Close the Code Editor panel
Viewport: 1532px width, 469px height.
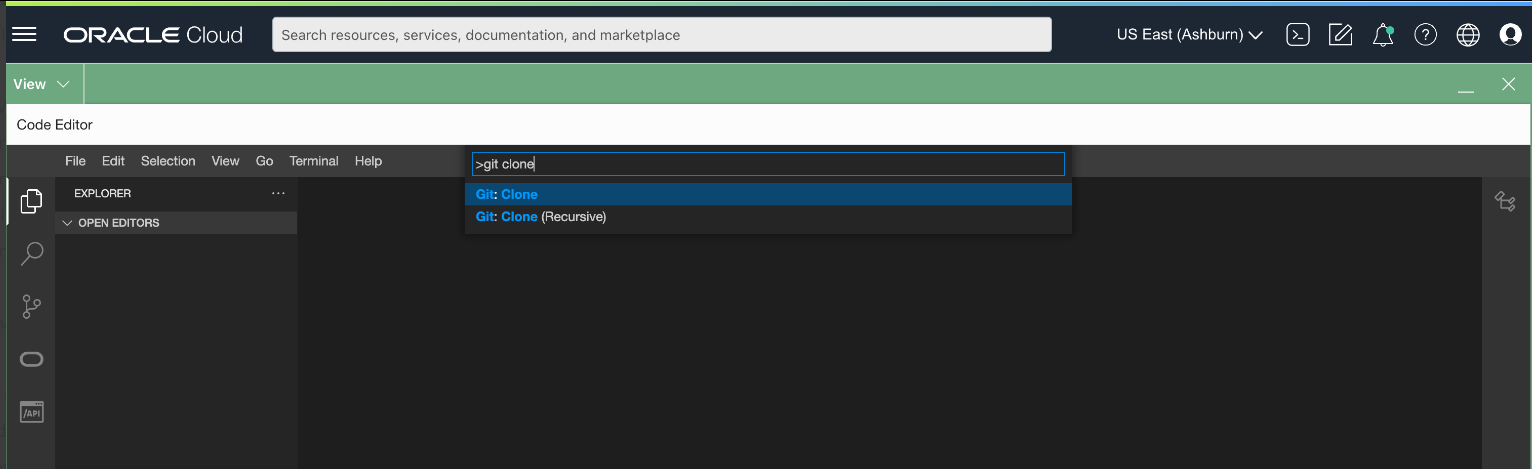(1509, 84)
